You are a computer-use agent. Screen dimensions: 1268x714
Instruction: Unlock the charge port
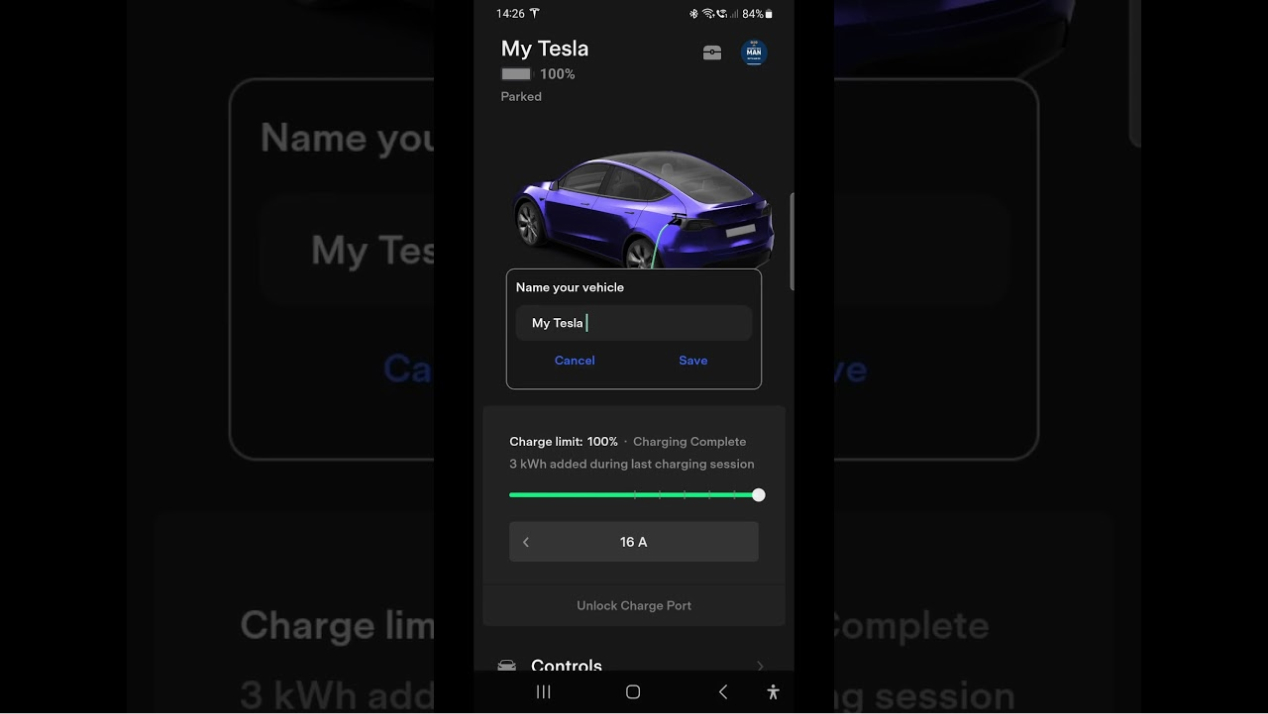point(634,606)
